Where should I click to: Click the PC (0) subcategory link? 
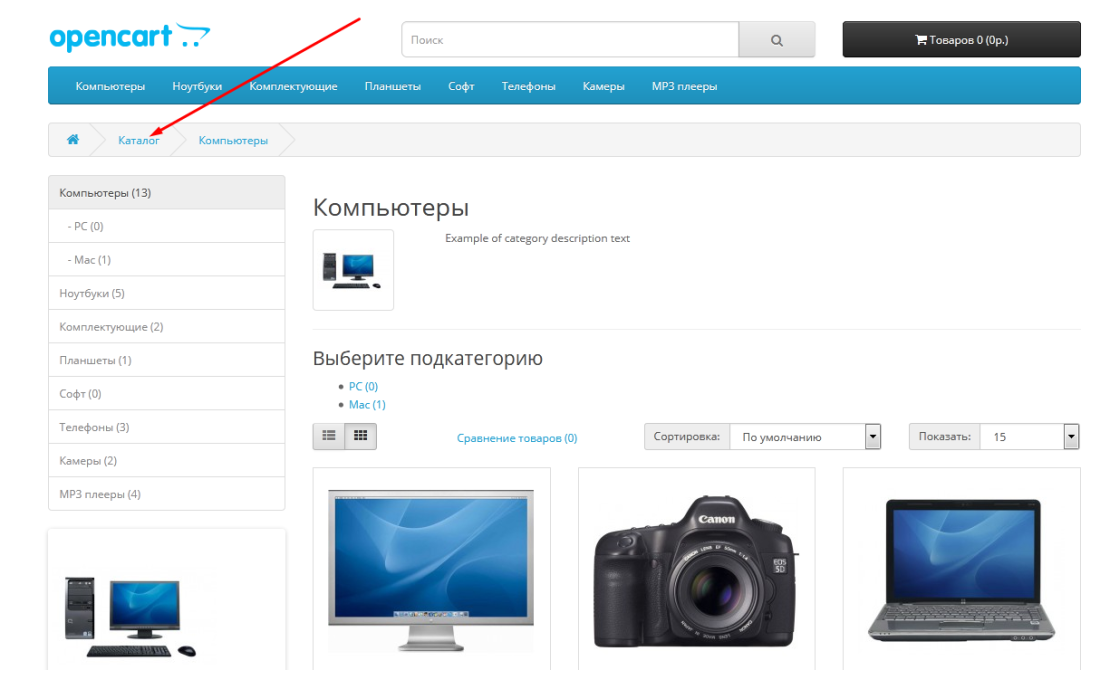click(x=363, y=386)
